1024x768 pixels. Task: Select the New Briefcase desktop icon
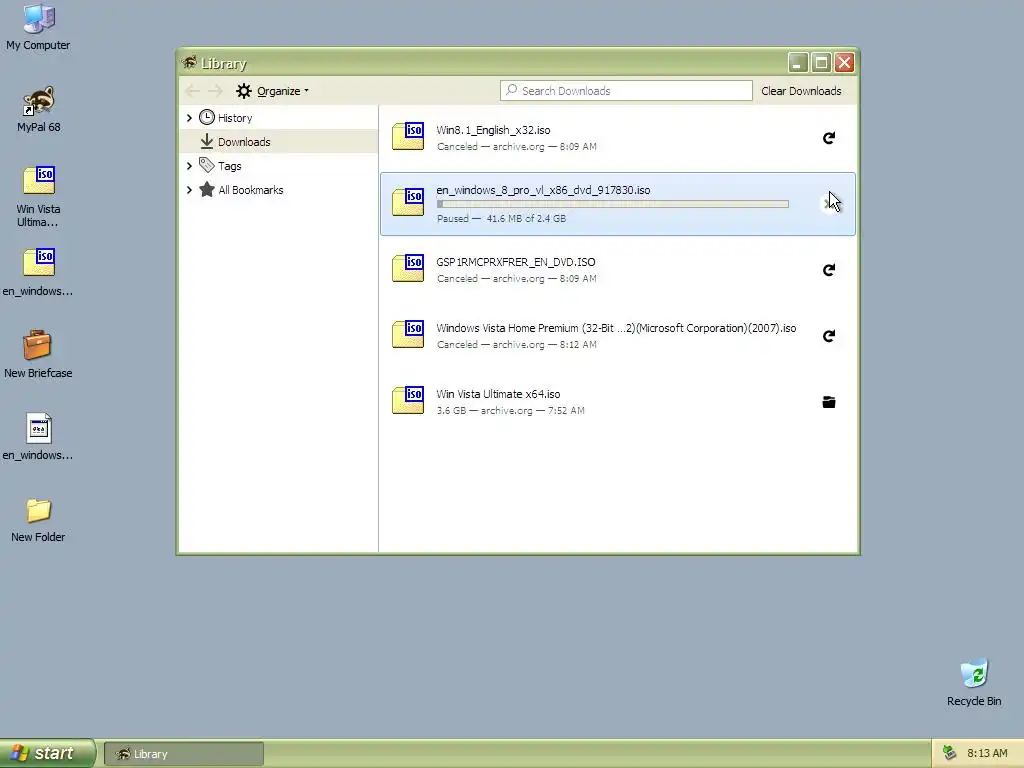pos(38,355)
